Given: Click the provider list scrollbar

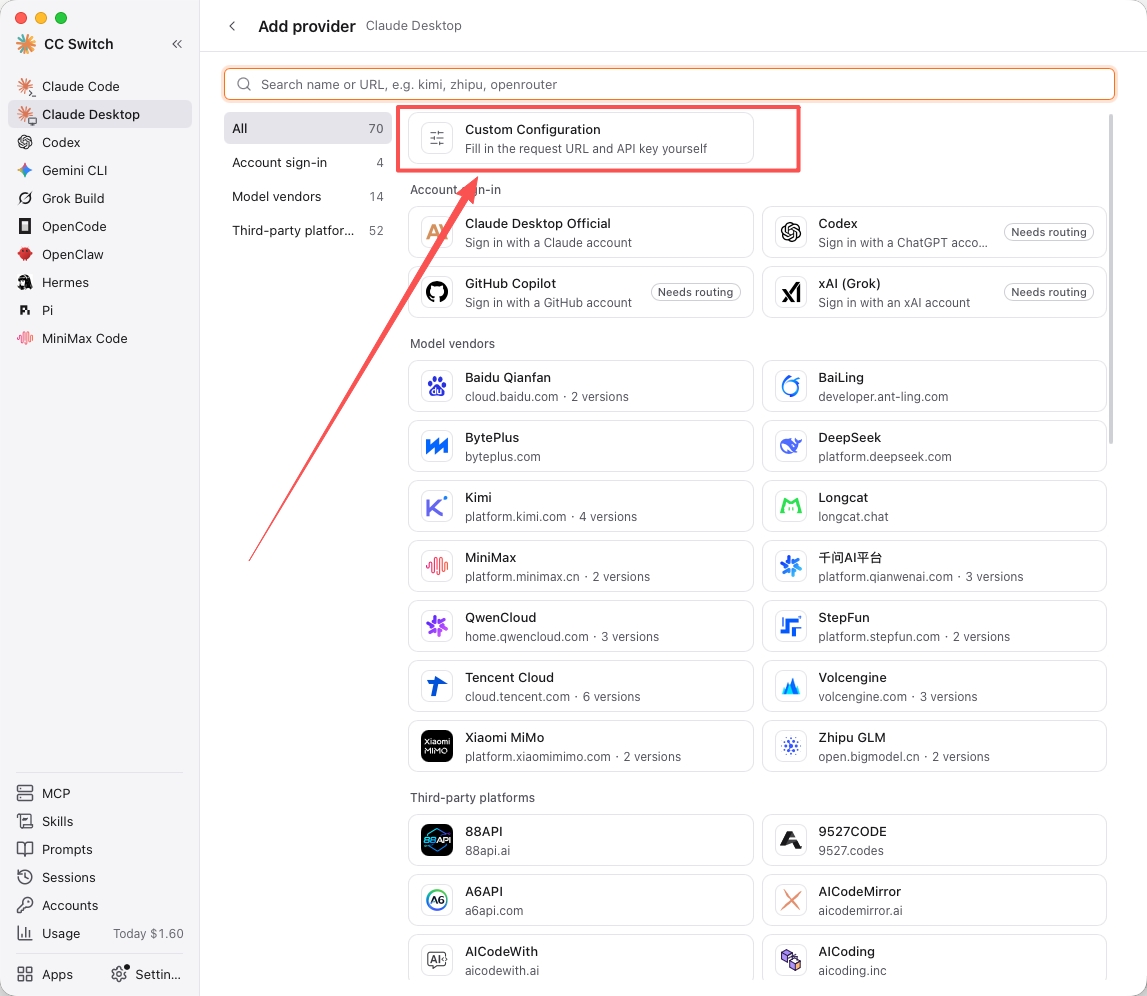Looking at the screenshot, I should point(1111,279).
